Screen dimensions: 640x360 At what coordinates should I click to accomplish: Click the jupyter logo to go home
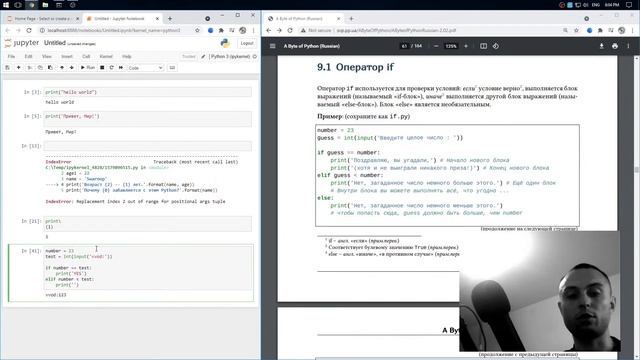[x=22, y=43]
